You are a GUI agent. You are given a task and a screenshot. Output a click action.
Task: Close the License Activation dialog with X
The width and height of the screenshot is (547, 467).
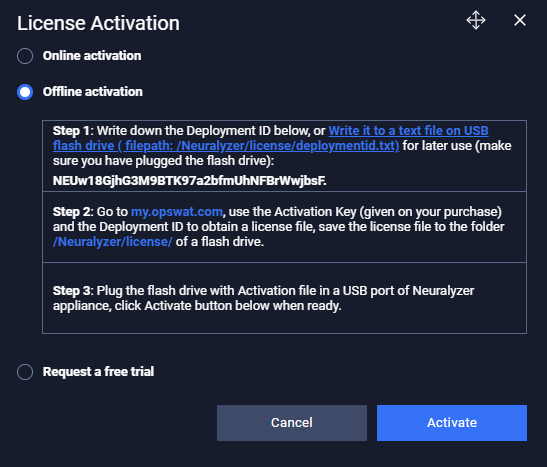(520, 20)
